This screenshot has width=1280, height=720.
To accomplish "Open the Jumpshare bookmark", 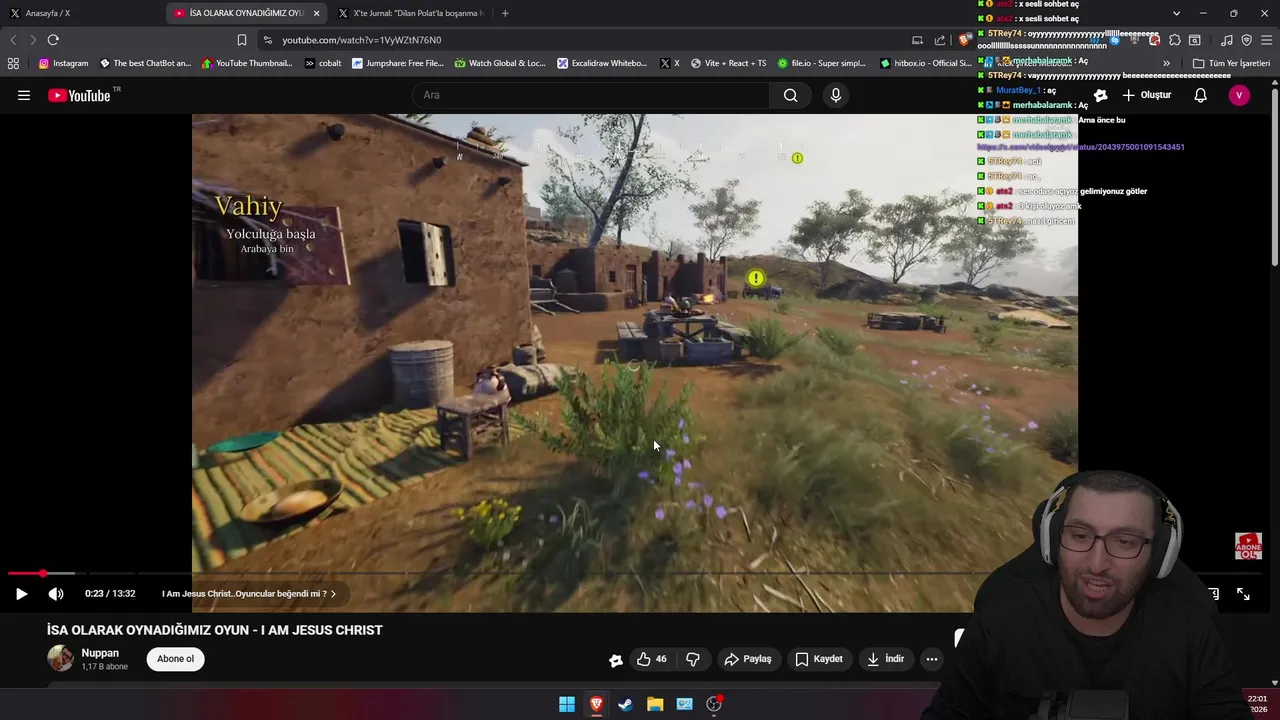I will pos(397,63).
